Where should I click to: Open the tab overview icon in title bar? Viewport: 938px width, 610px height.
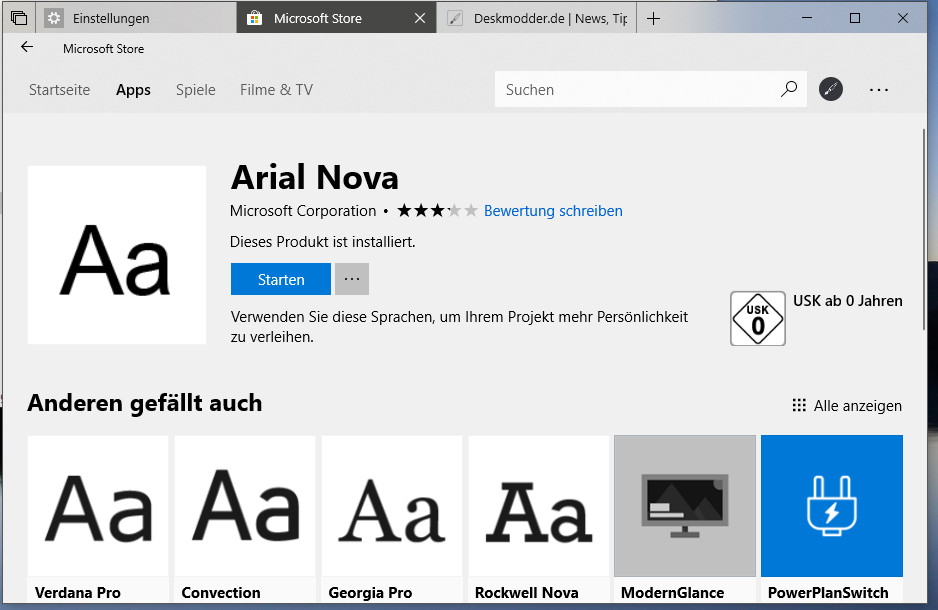pos(18,18)
